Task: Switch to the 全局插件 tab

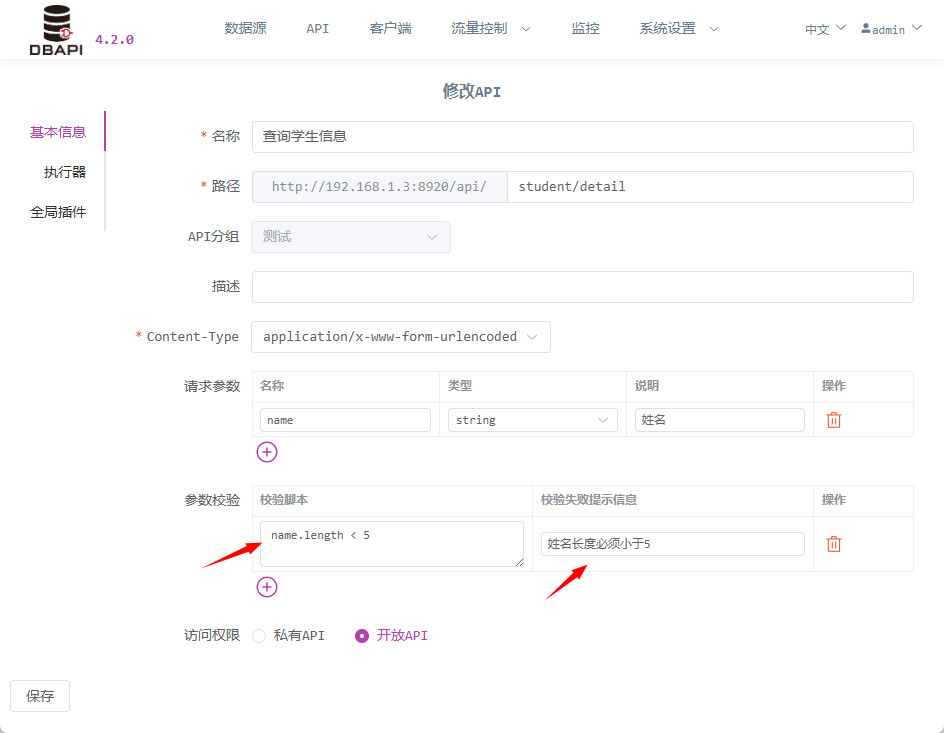Action: click(x=58, y=212)
